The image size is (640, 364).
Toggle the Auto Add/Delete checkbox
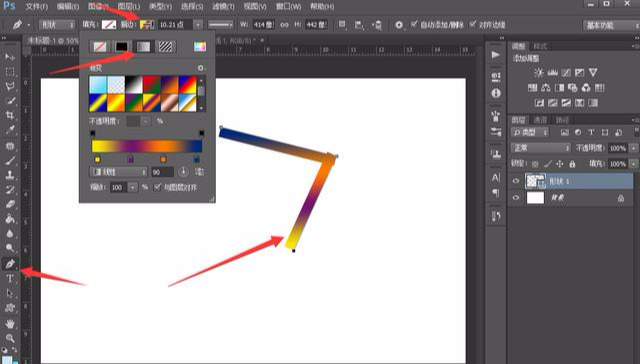[414, 24]
